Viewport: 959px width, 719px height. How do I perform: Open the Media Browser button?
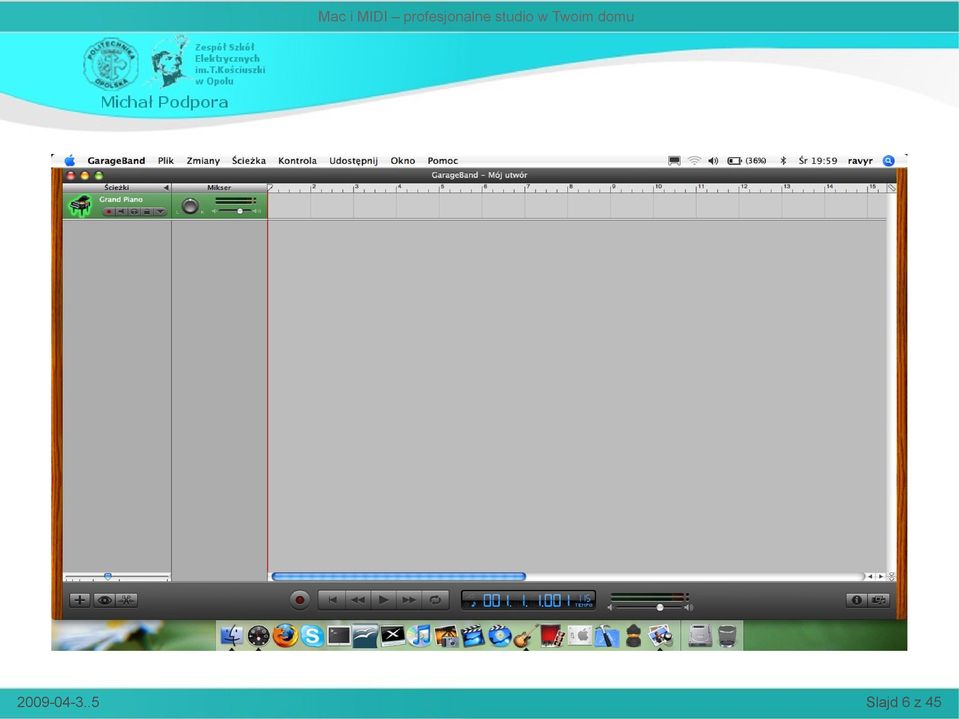(879, 600)
